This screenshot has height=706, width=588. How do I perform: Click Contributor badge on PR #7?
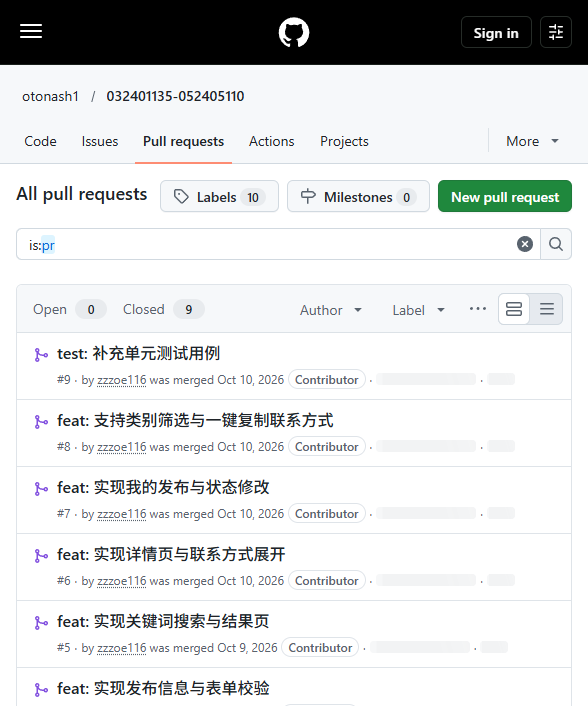(327, 514)
